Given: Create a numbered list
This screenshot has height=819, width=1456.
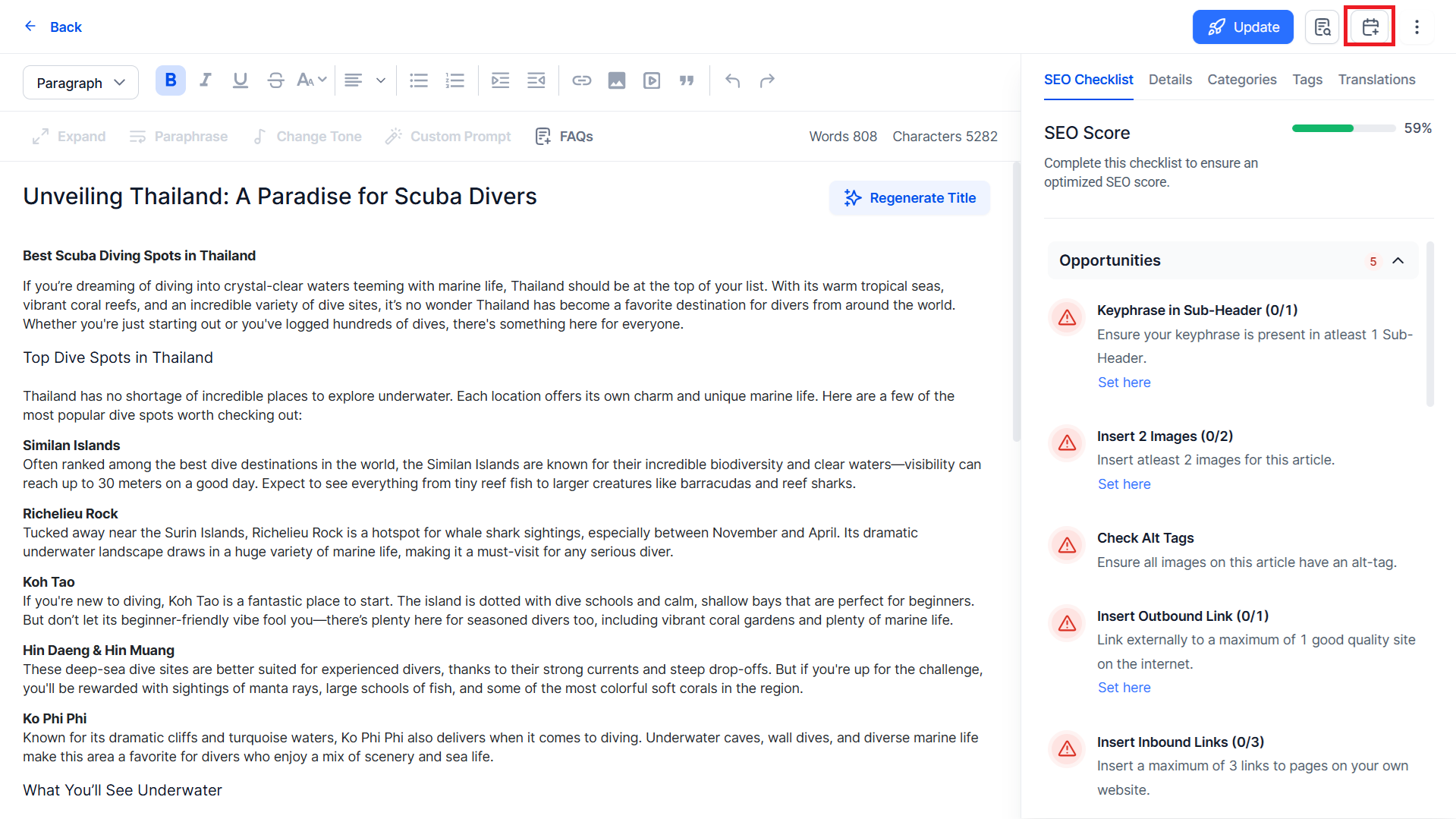Looking at the screenshot, I should pyautogui.click(x=454, y=80).
